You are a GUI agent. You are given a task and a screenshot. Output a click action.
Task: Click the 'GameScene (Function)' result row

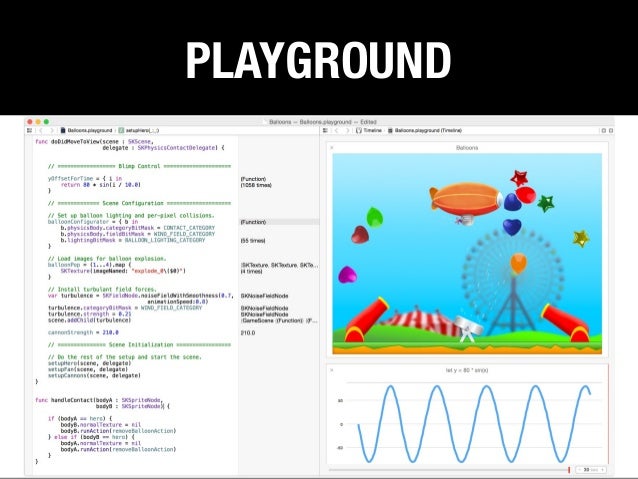[279, 321]
